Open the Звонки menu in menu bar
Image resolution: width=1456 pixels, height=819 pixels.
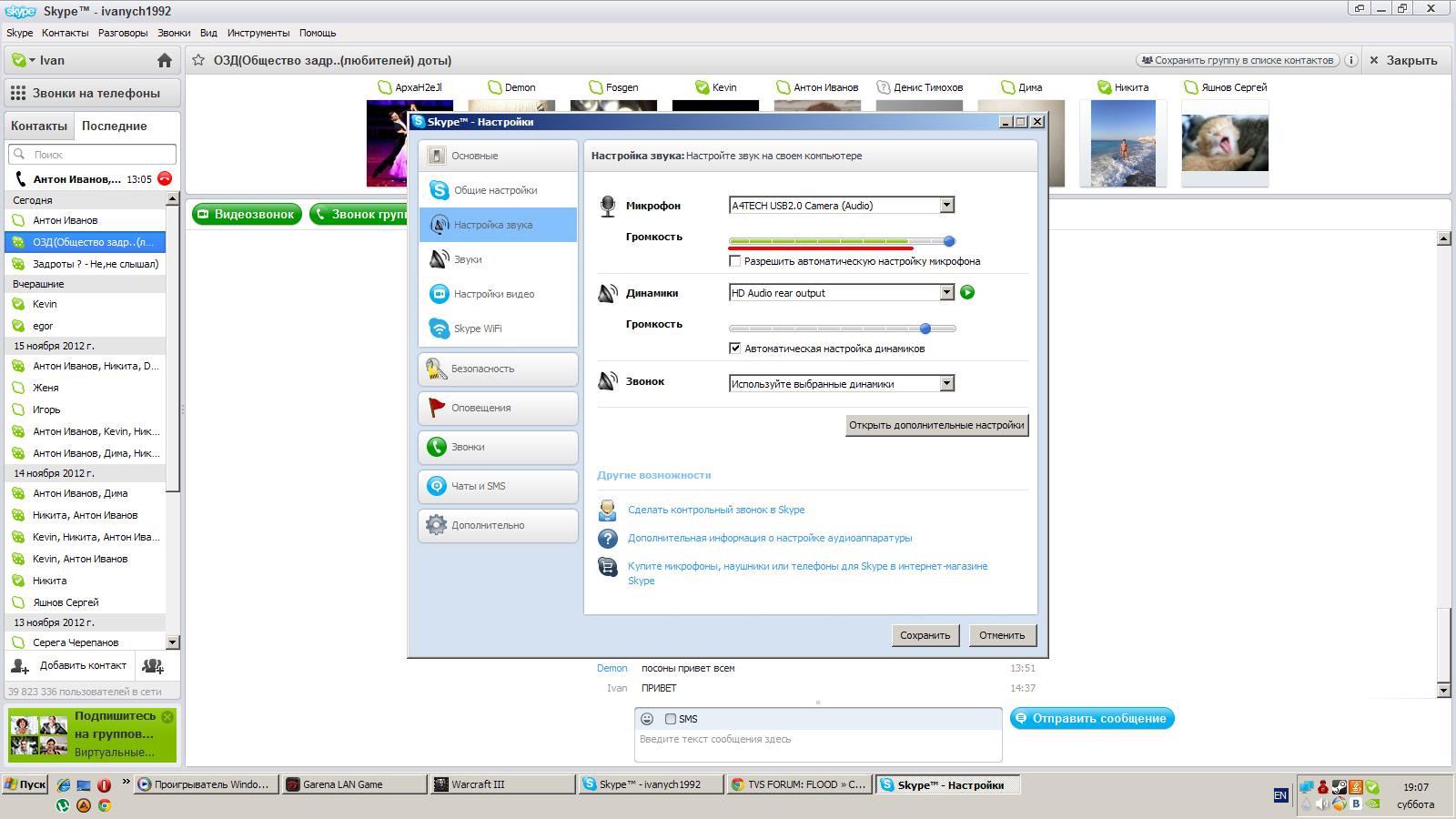(174, 33)
